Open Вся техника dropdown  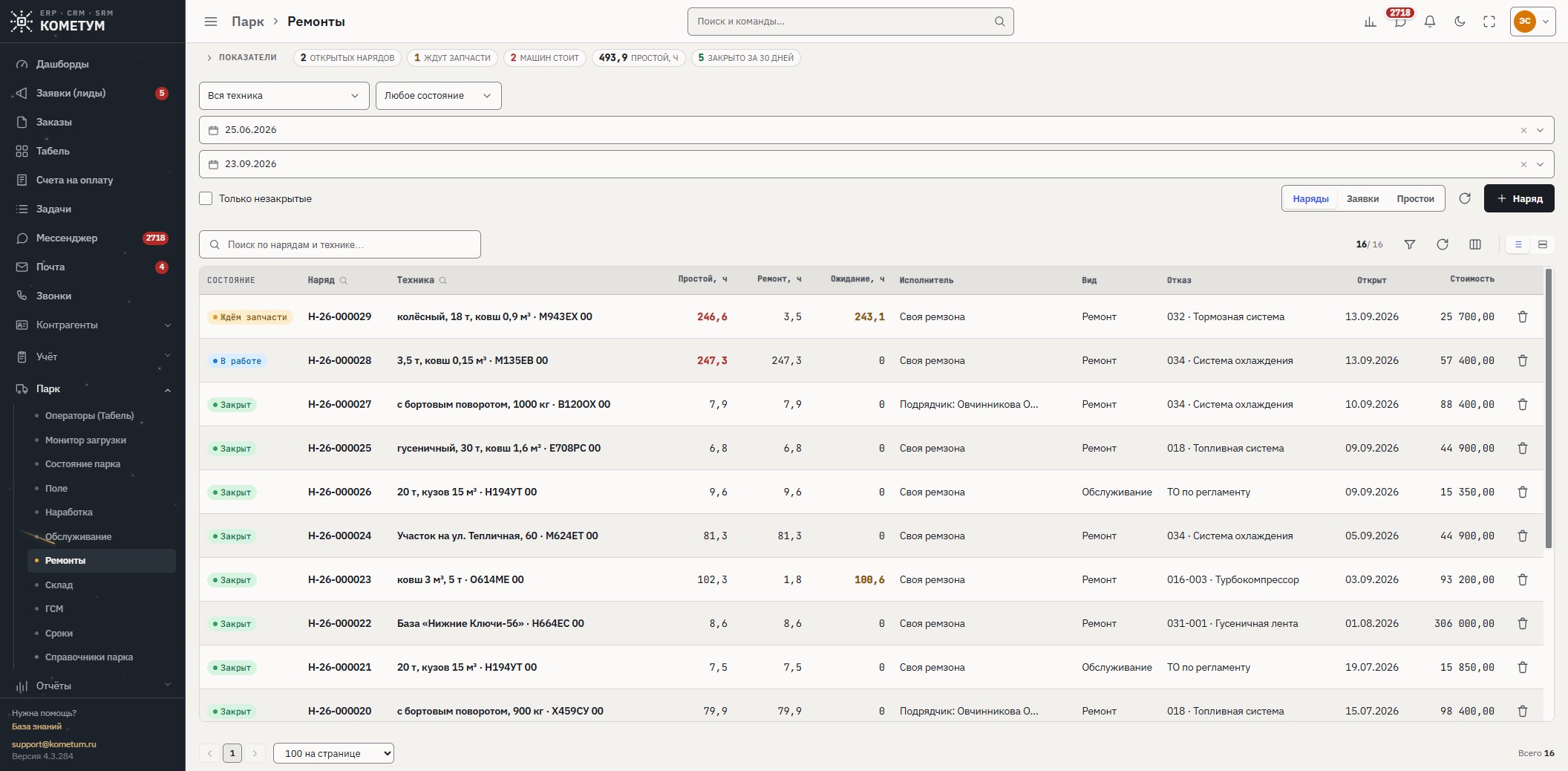pos(284,96)
